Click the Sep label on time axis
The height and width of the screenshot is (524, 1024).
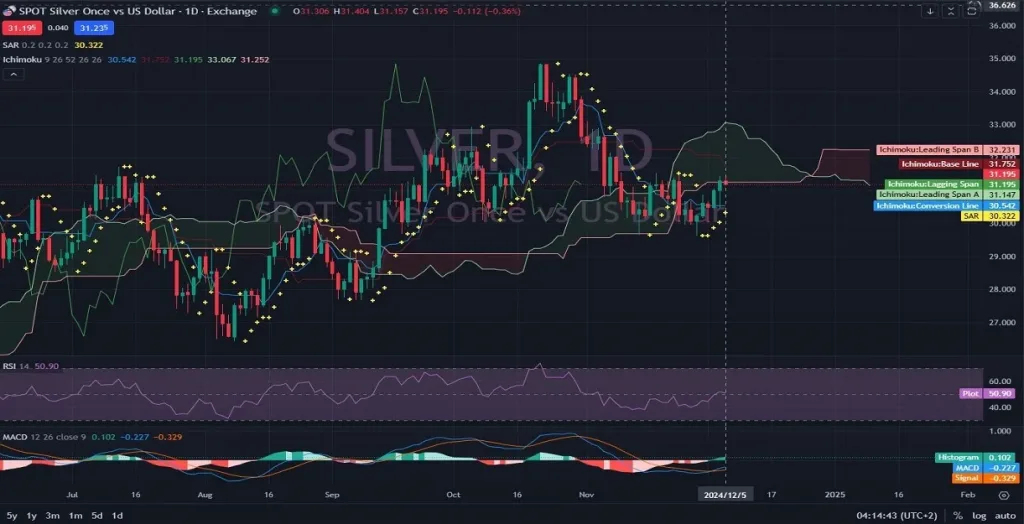(x=332, y=495)
